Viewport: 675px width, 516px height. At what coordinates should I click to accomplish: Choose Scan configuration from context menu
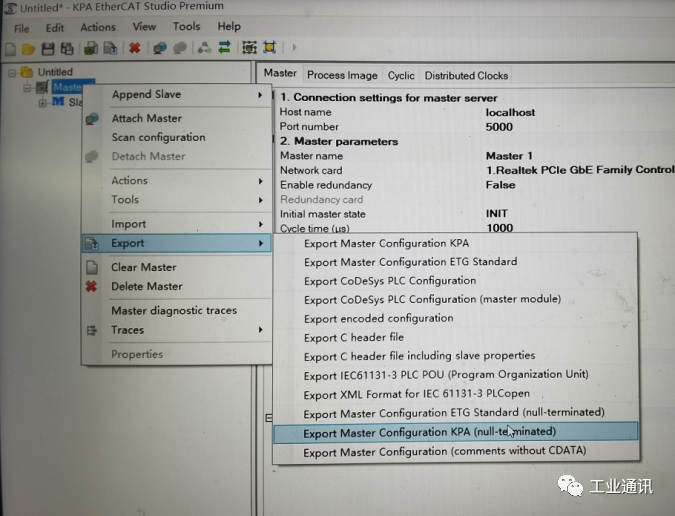click(x=176, y=137)
